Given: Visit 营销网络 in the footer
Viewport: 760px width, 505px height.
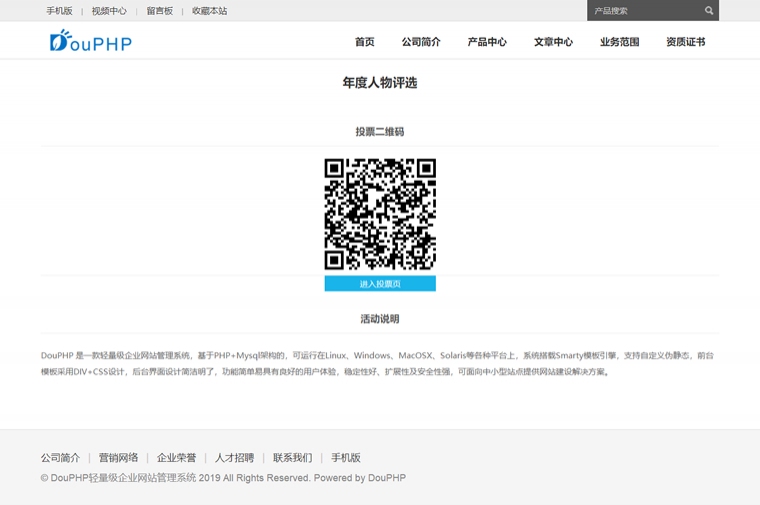Looking at the screenshot, I should pyautogui.click(x=118, y=458).
